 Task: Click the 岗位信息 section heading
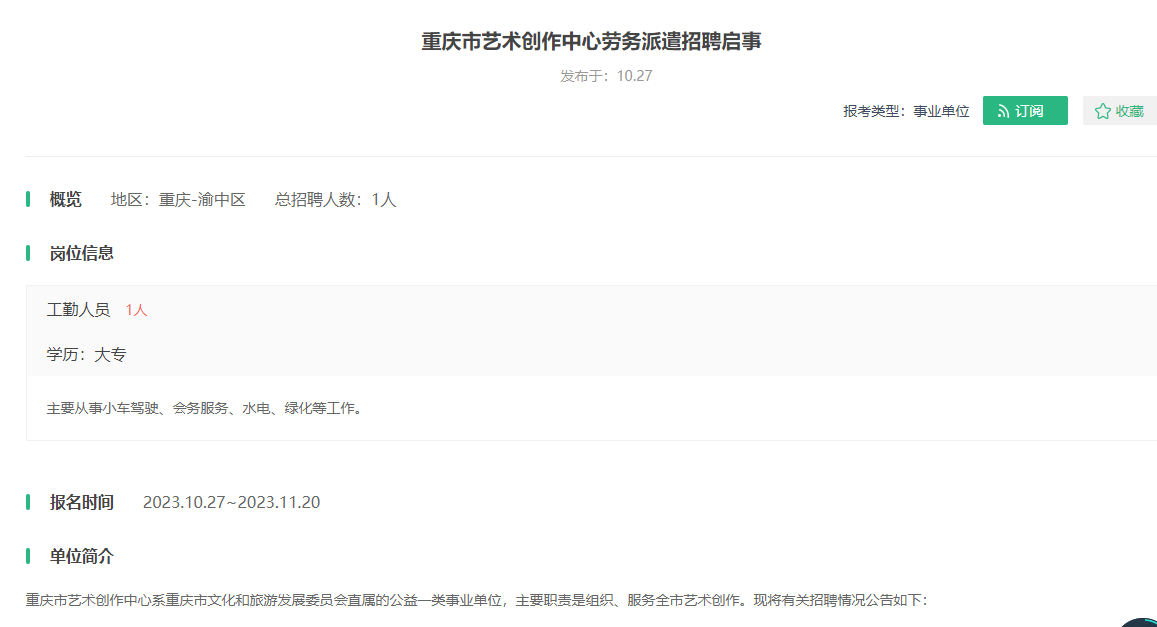pos(81,253)
